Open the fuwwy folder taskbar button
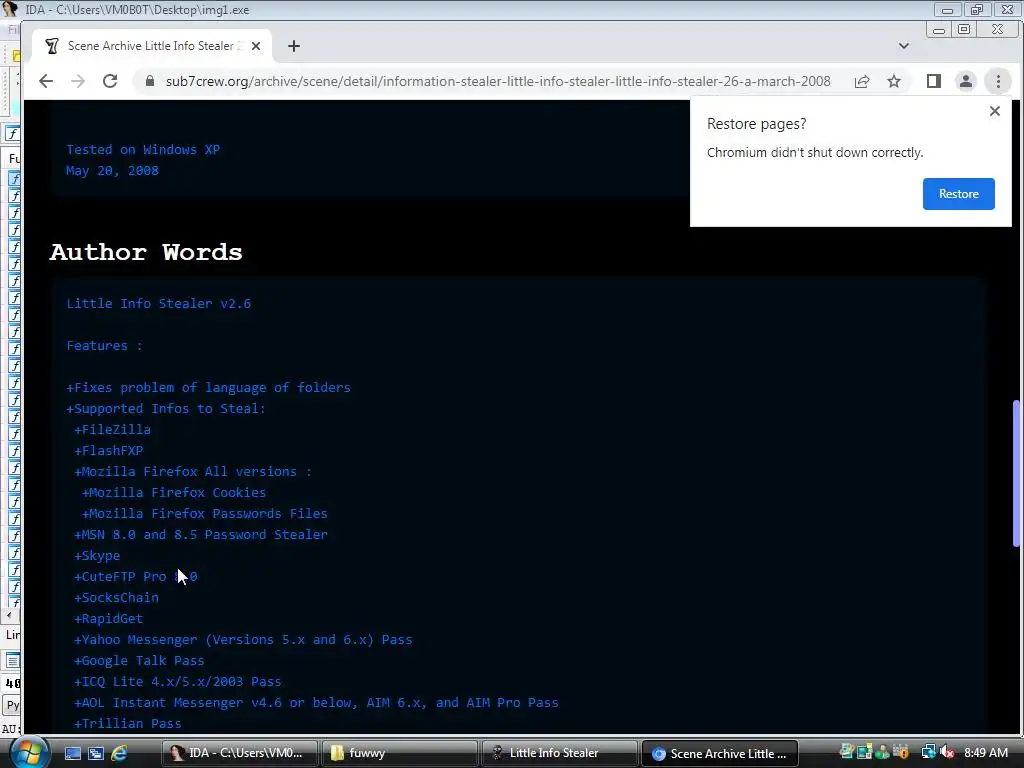The width and height of the screenshot is (1024, 768). 400,753
